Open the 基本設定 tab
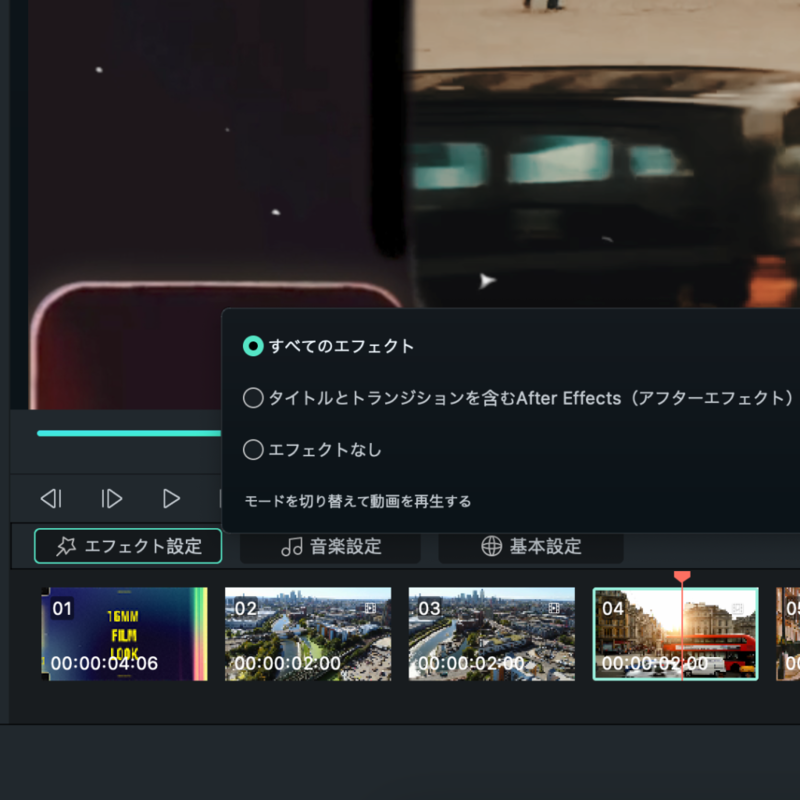 point(531,546)
